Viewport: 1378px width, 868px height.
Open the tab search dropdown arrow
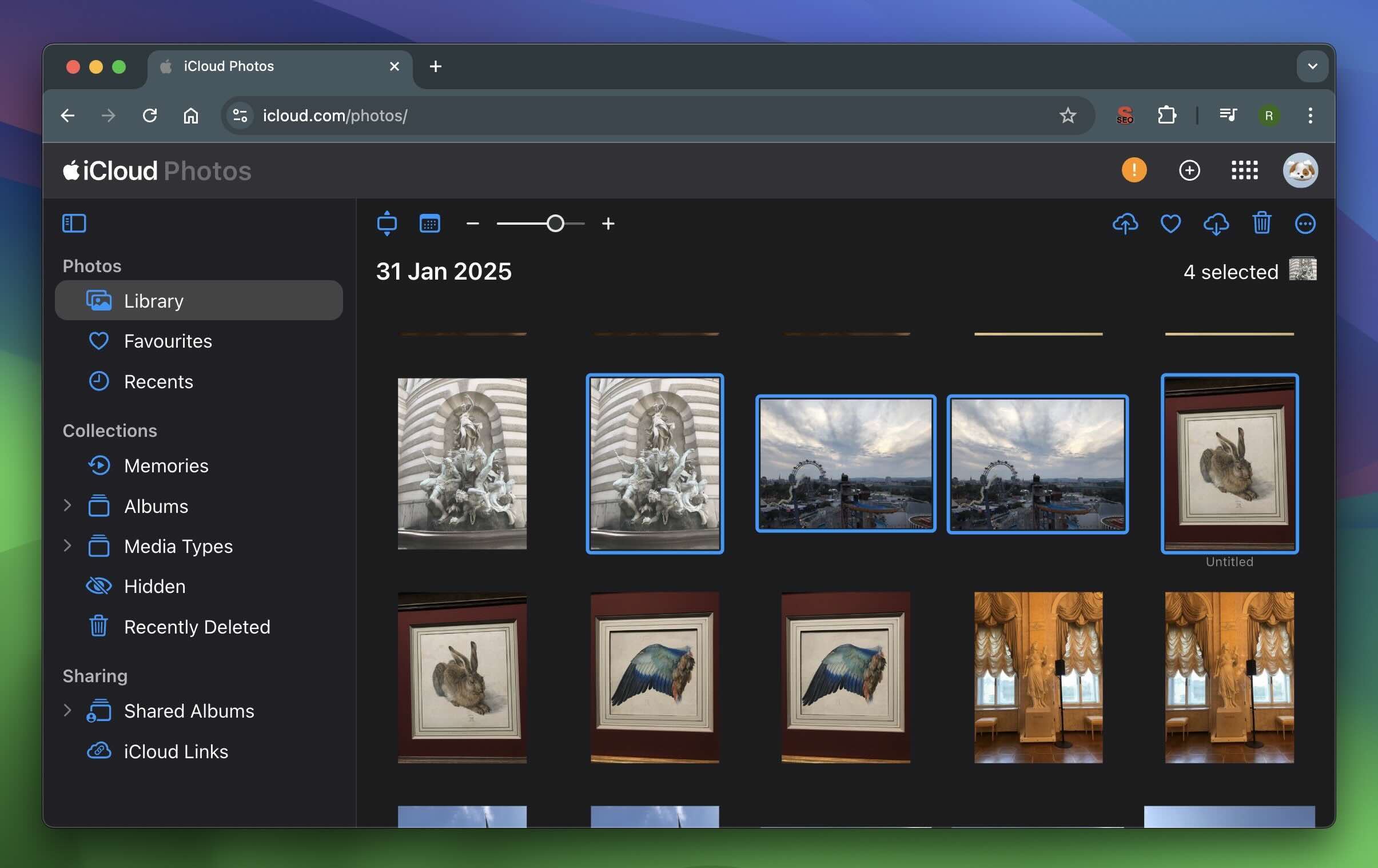point(1312,66)
